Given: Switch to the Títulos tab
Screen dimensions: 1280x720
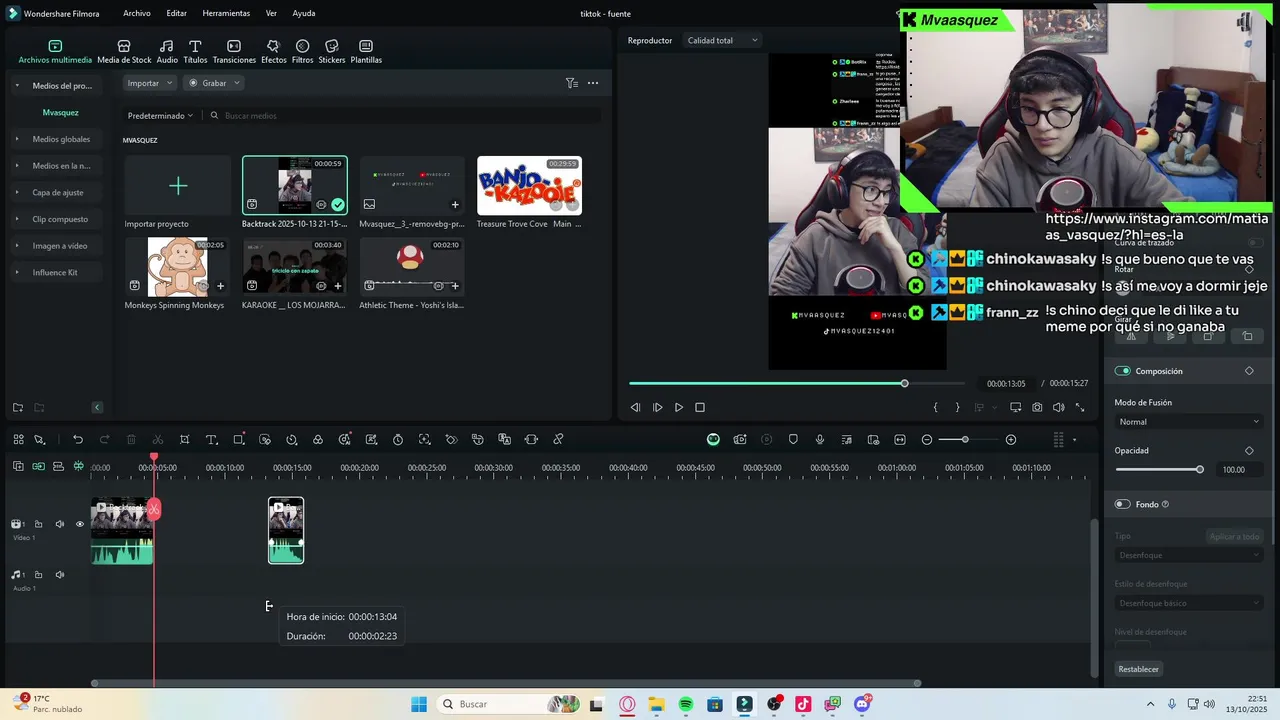Looking at the screenshot, I should 195,52.
